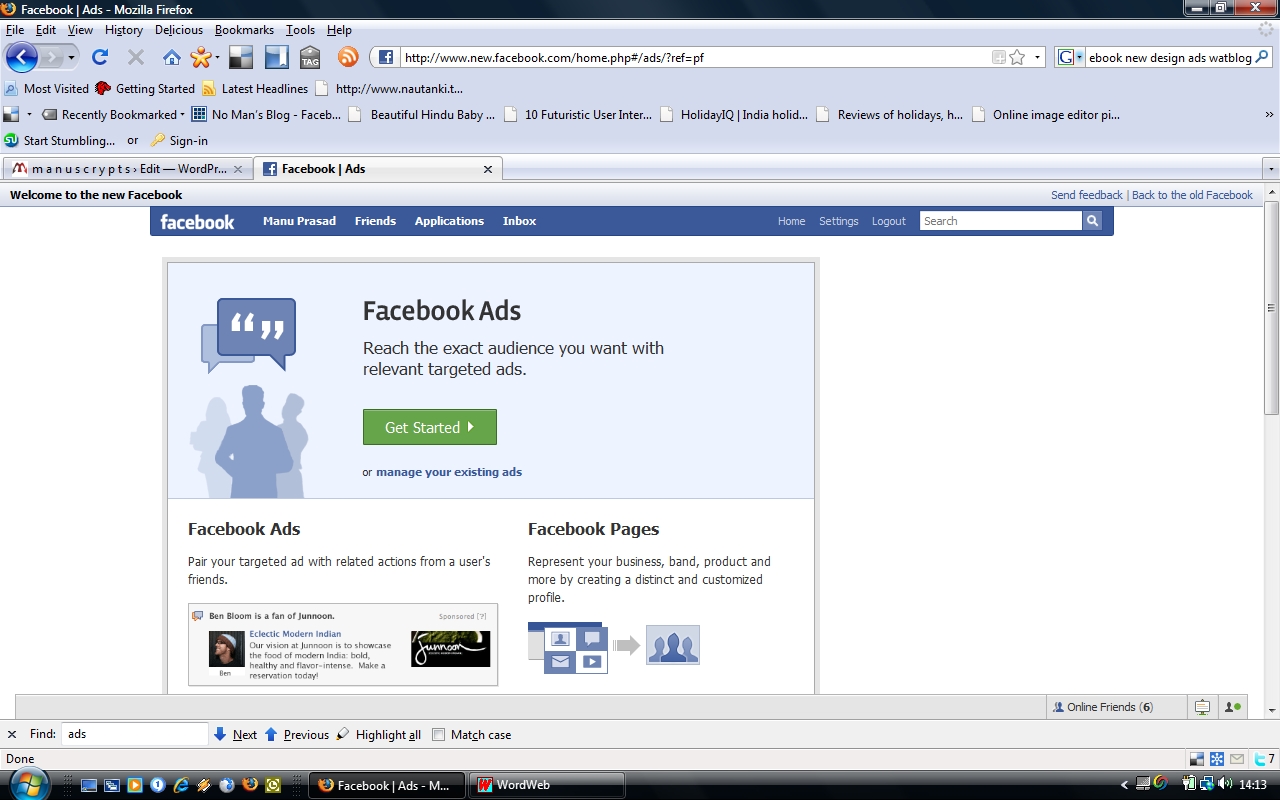The height and width of the screenshot is (800, 1280).
Task: Click the orange RSS feed toolbar icon
Action: (x=348, y=57)
